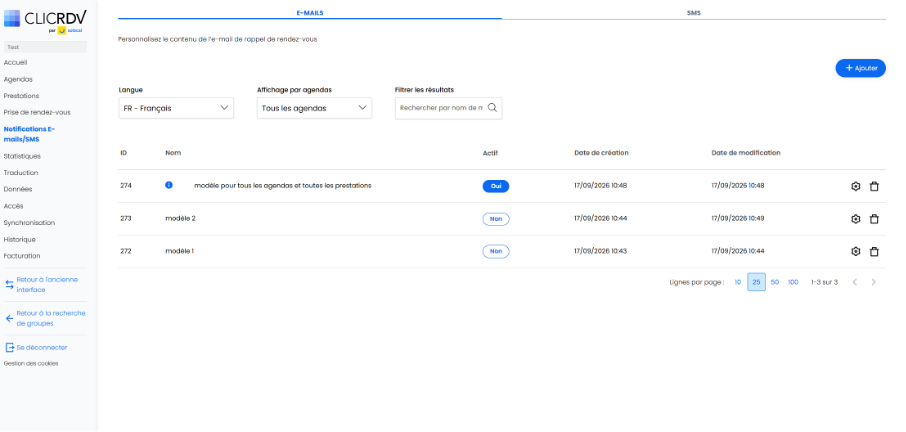Screen dimensions: 906x432
Task: Select 50 lines per page
Action: (x=775, y=282)
